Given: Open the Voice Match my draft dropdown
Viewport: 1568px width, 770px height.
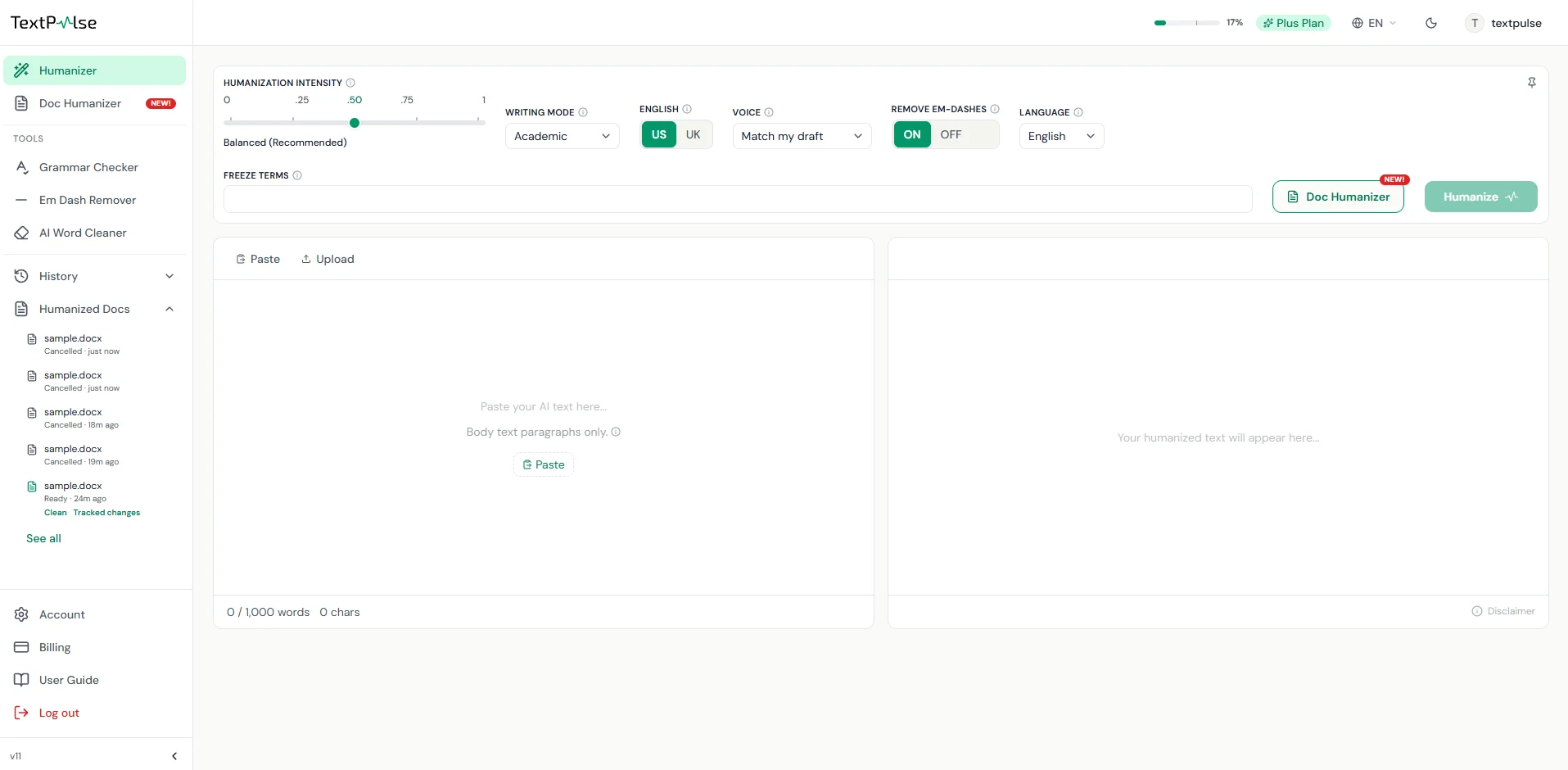Looking at the screenshot, I should 802,136.
